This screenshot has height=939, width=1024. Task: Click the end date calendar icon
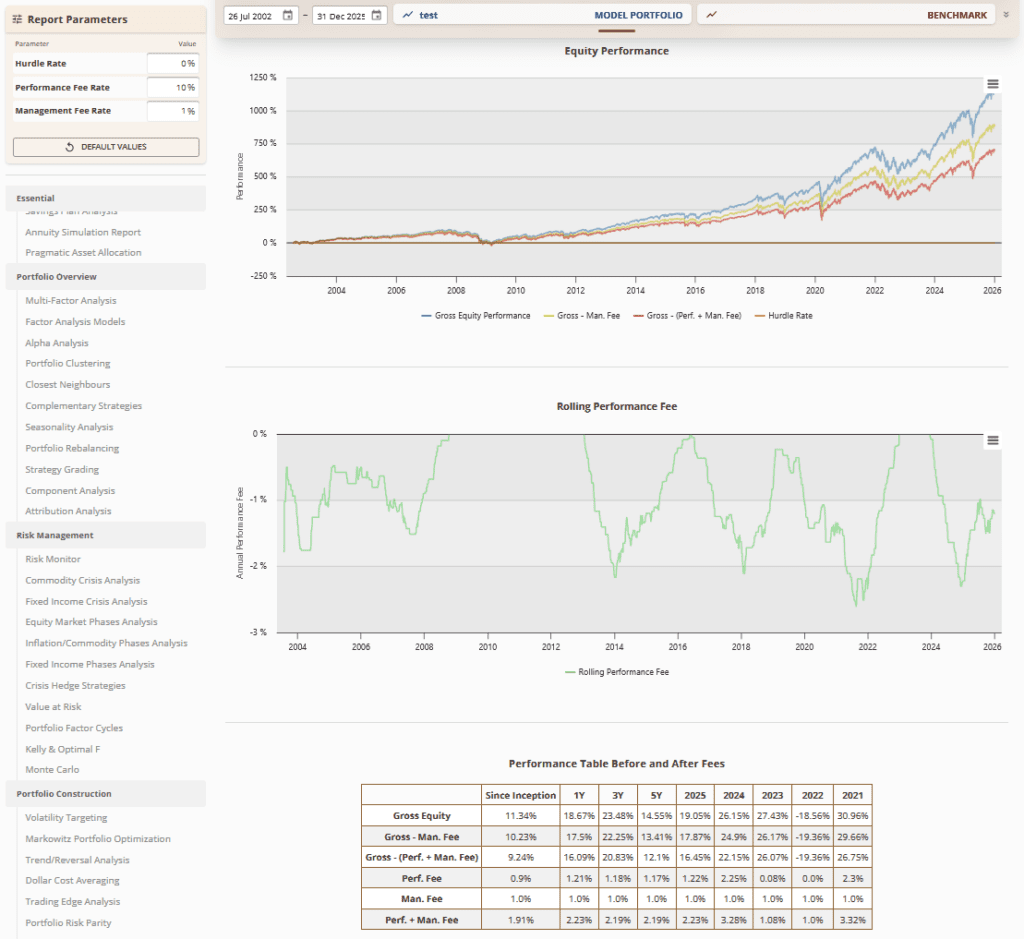click(376, 15)
